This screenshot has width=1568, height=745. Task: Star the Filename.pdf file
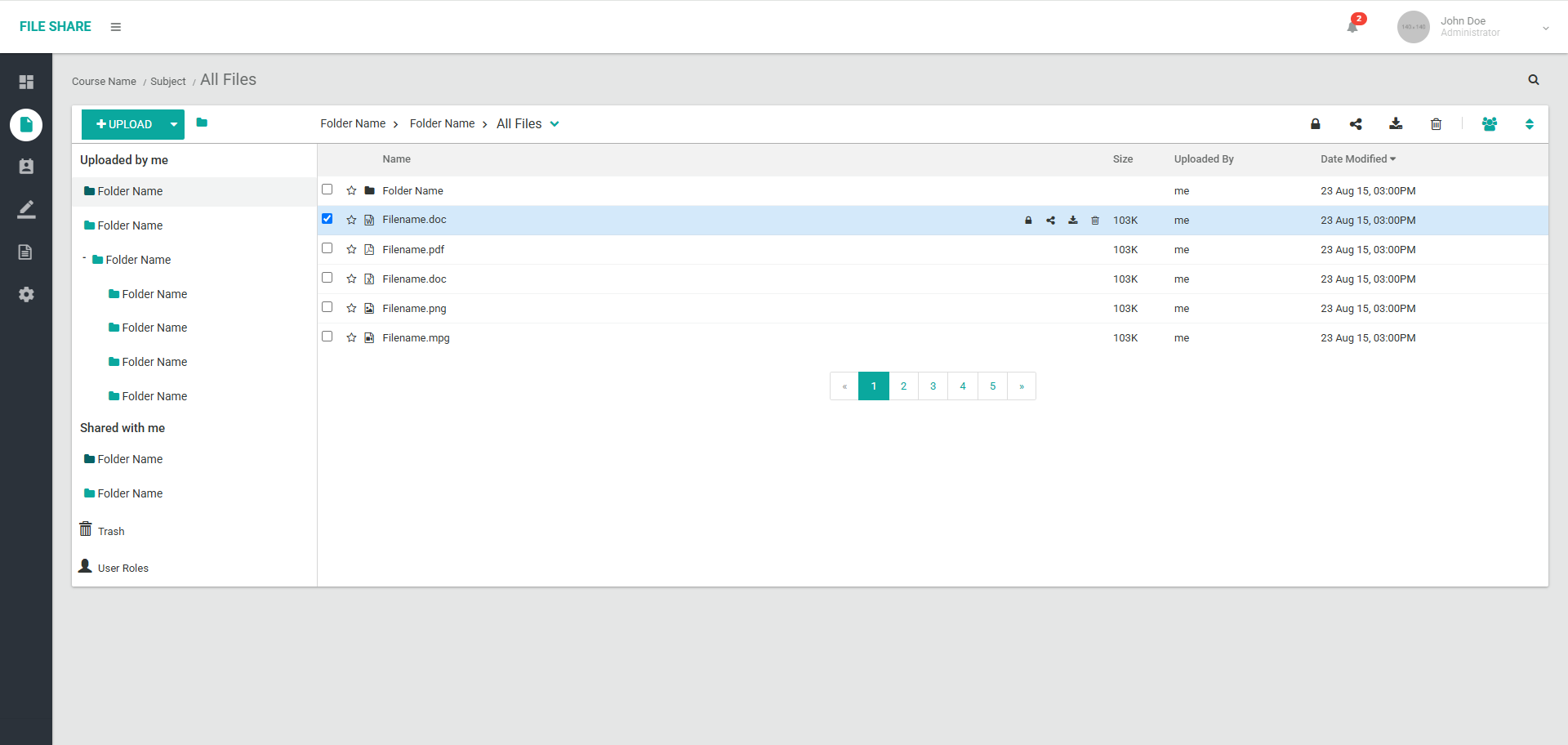[x=351, y=250]
